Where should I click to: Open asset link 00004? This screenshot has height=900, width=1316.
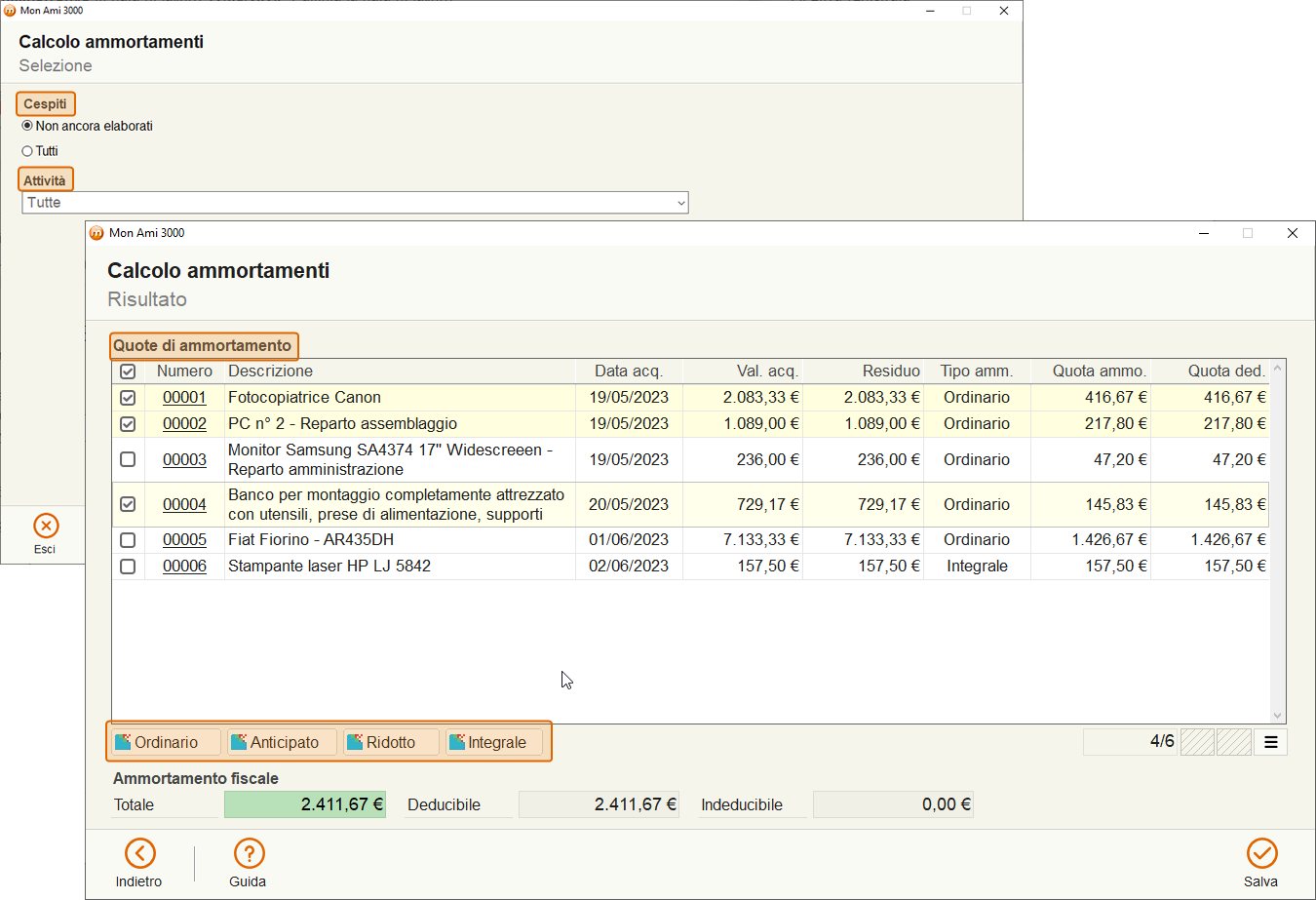[x=184, y=504]
